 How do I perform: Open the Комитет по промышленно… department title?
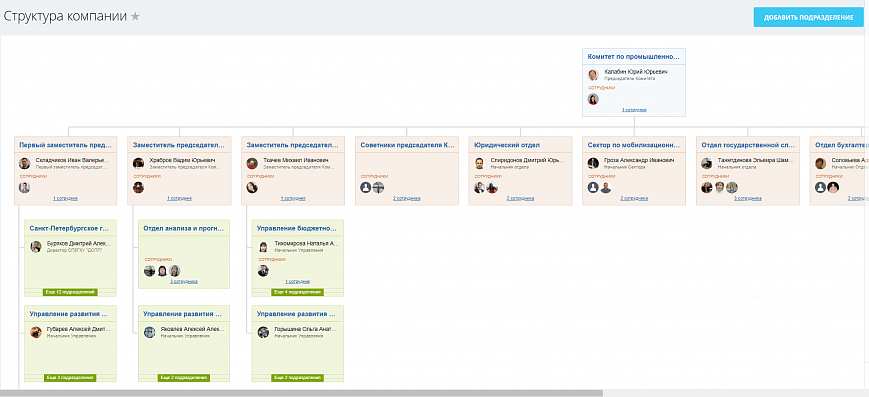point(633,57)
